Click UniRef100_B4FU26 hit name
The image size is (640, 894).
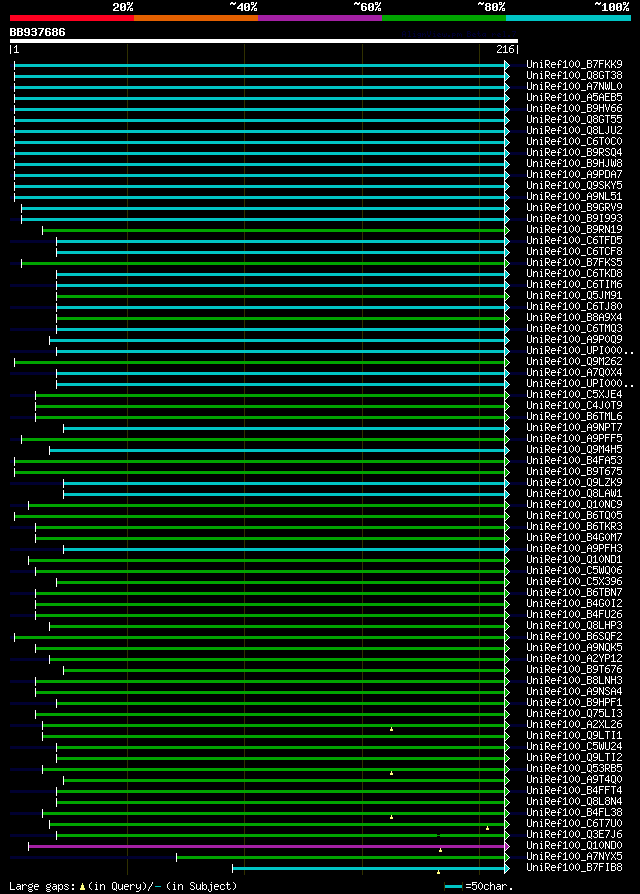[574, 615]
